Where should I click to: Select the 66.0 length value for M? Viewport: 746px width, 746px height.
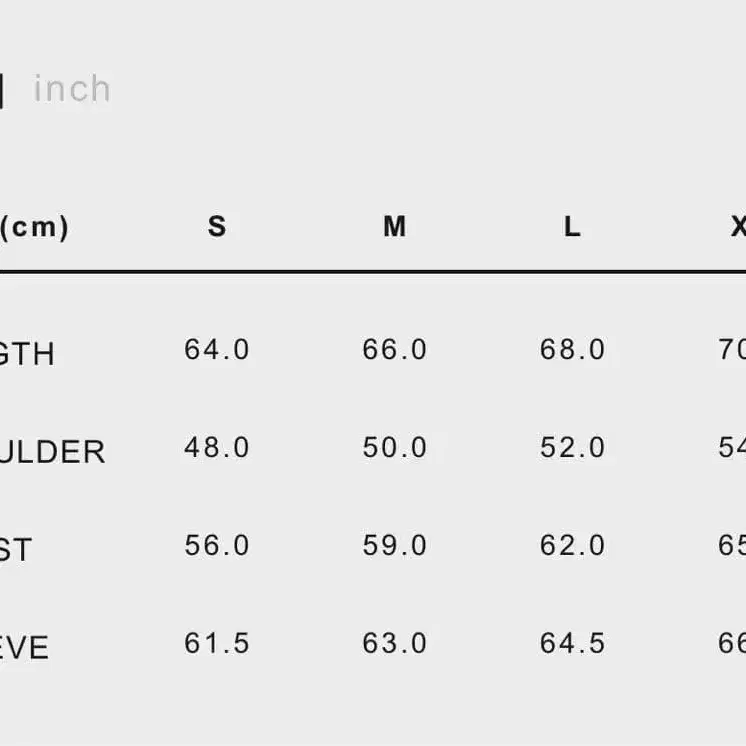(x=395, y=350)
